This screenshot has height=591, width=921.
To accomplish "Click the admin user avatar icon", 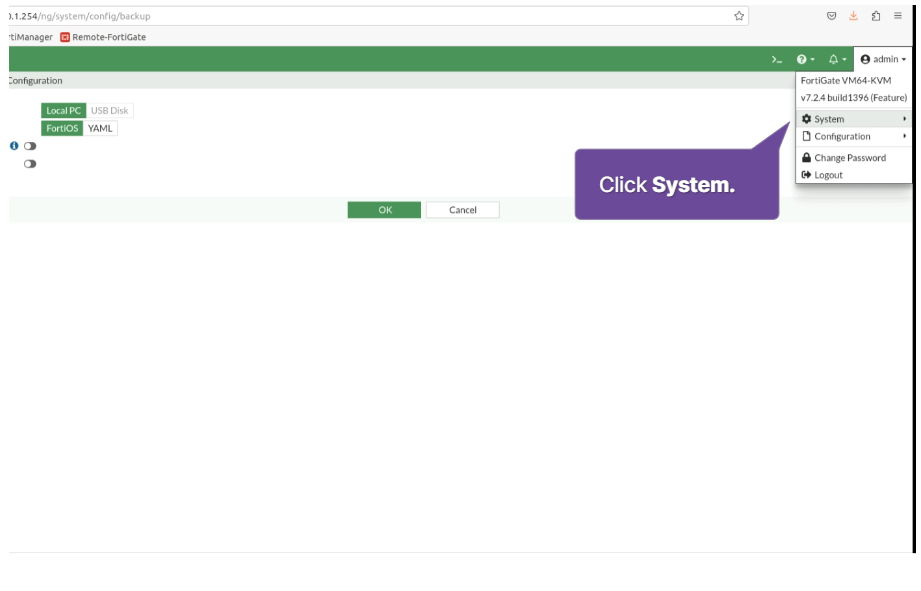I will 865,59.
